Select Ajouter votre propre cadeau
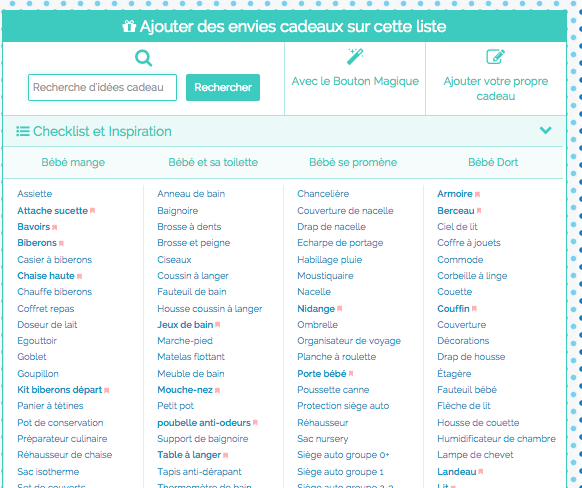 tap(496, 89)
